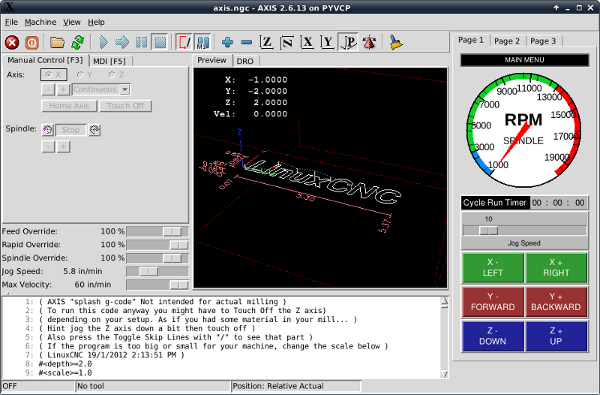This screenshot has height=395, width=600.
Task: Open Page 2 tab
Action: [x=507, y=41]
